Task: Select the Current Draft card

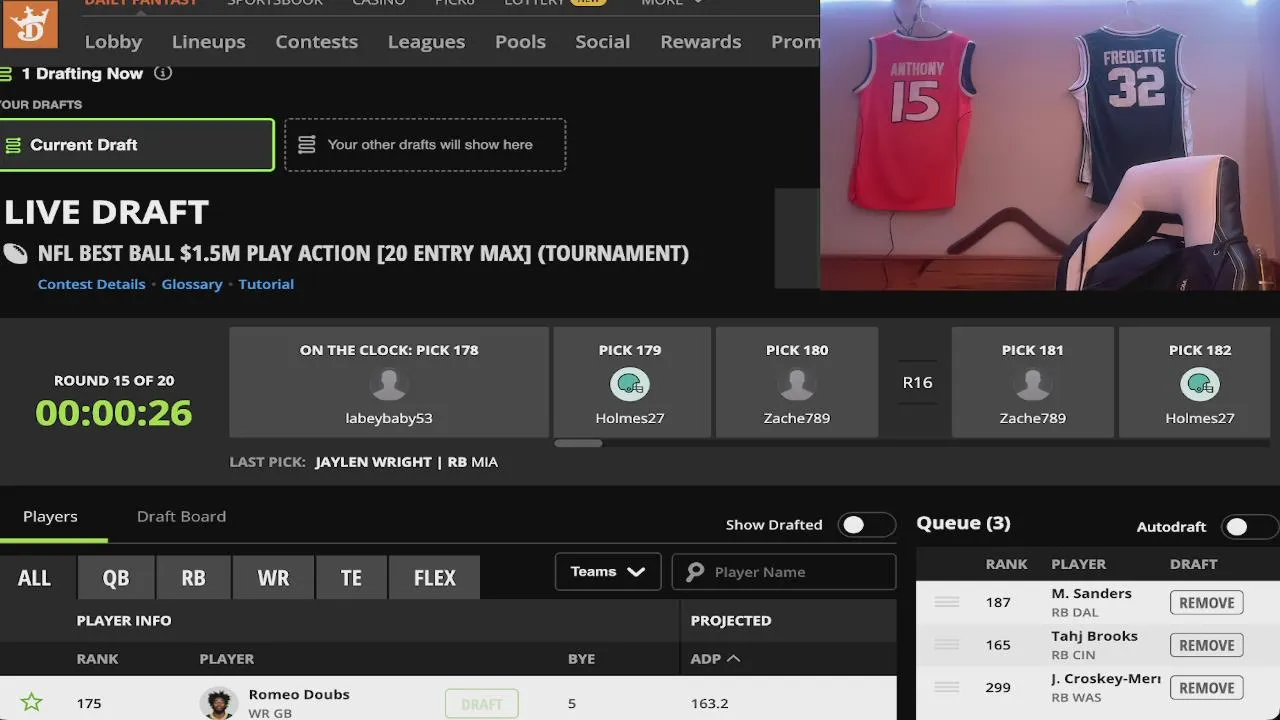Action: (137, 145)
